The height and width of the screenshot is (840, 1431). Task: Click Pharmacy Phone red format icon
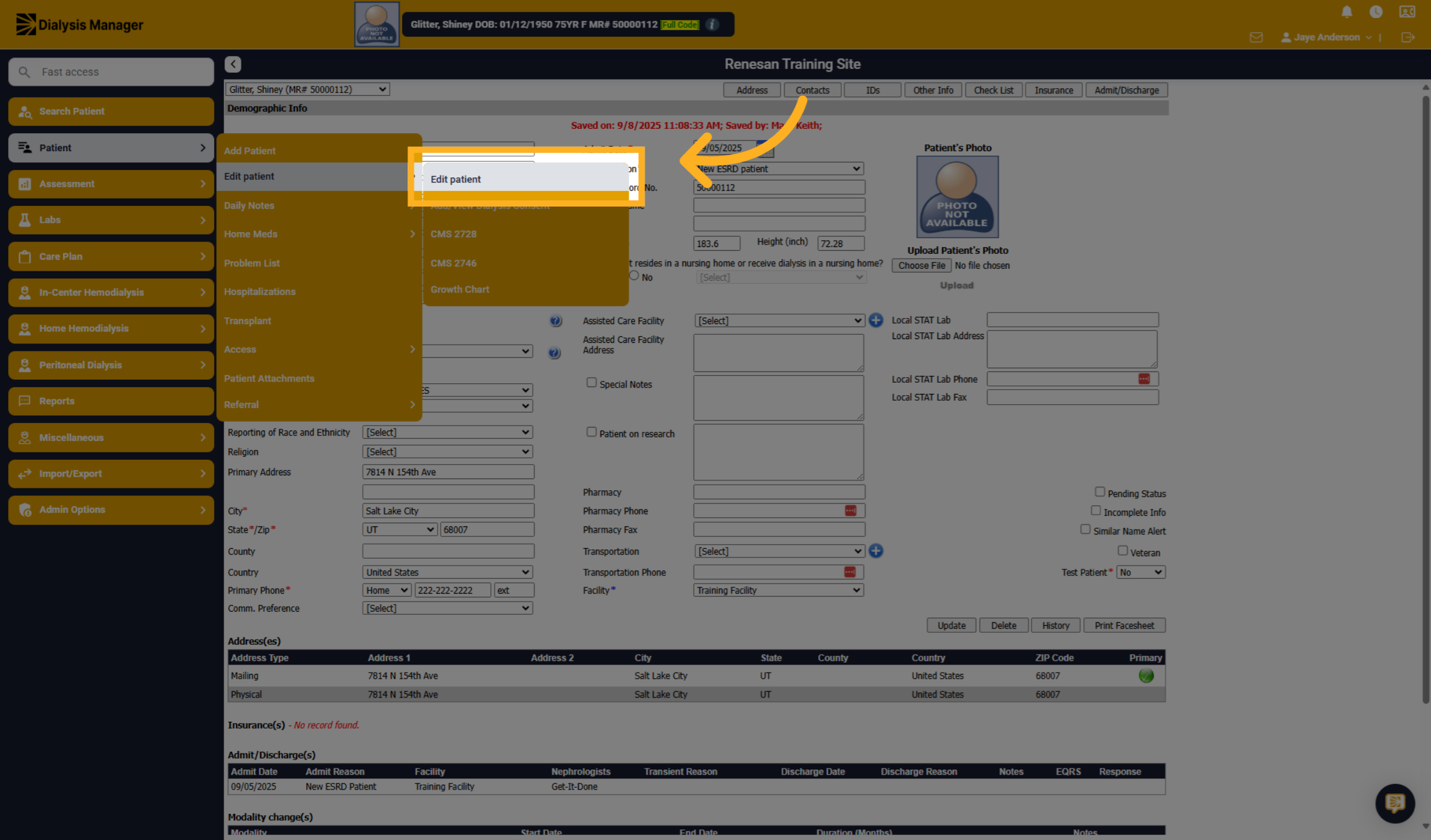851,510
